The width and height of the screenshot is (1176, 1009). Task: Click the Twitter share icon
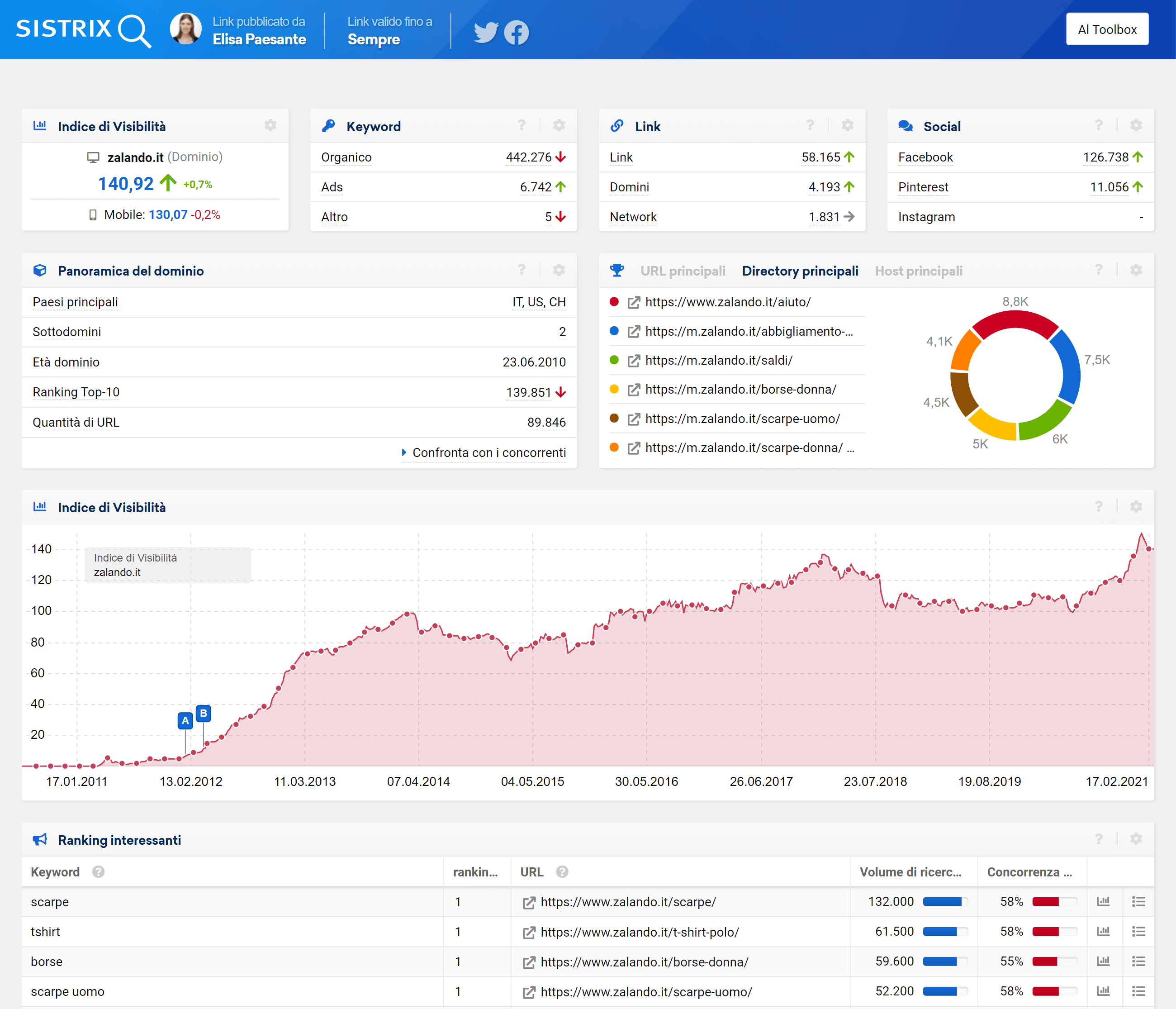point(486,33)
